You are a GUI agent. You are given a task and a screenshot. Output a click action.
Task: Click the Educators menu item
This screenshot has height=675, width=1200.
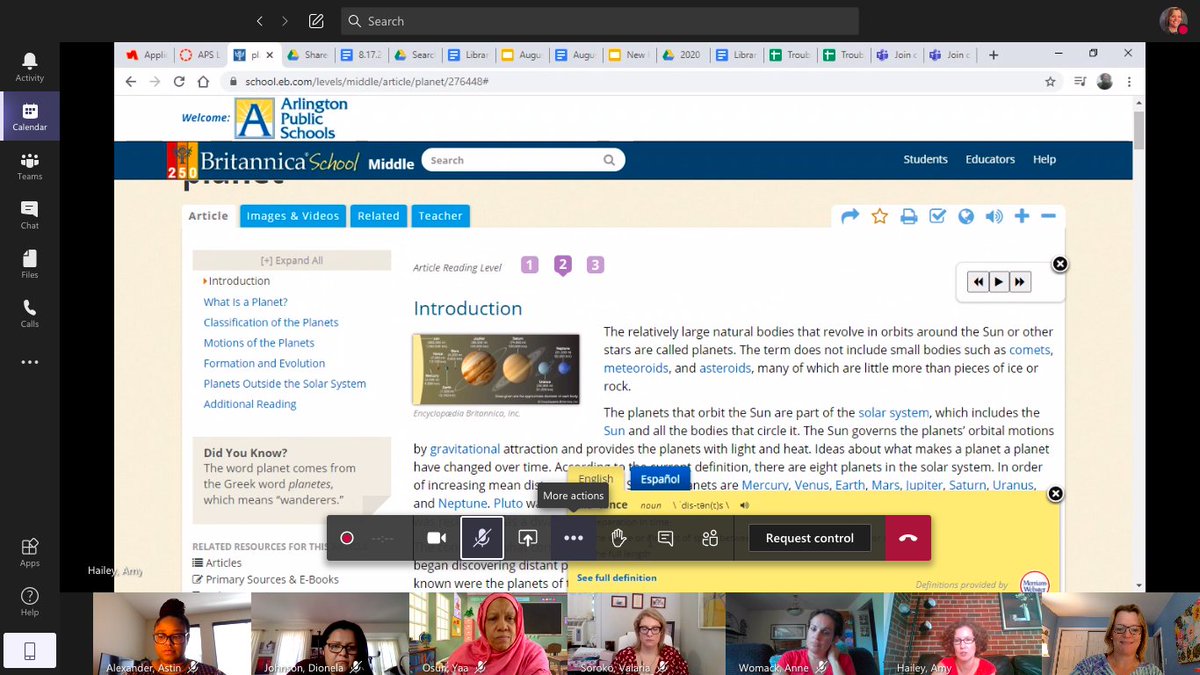click(x=990, y=159)
